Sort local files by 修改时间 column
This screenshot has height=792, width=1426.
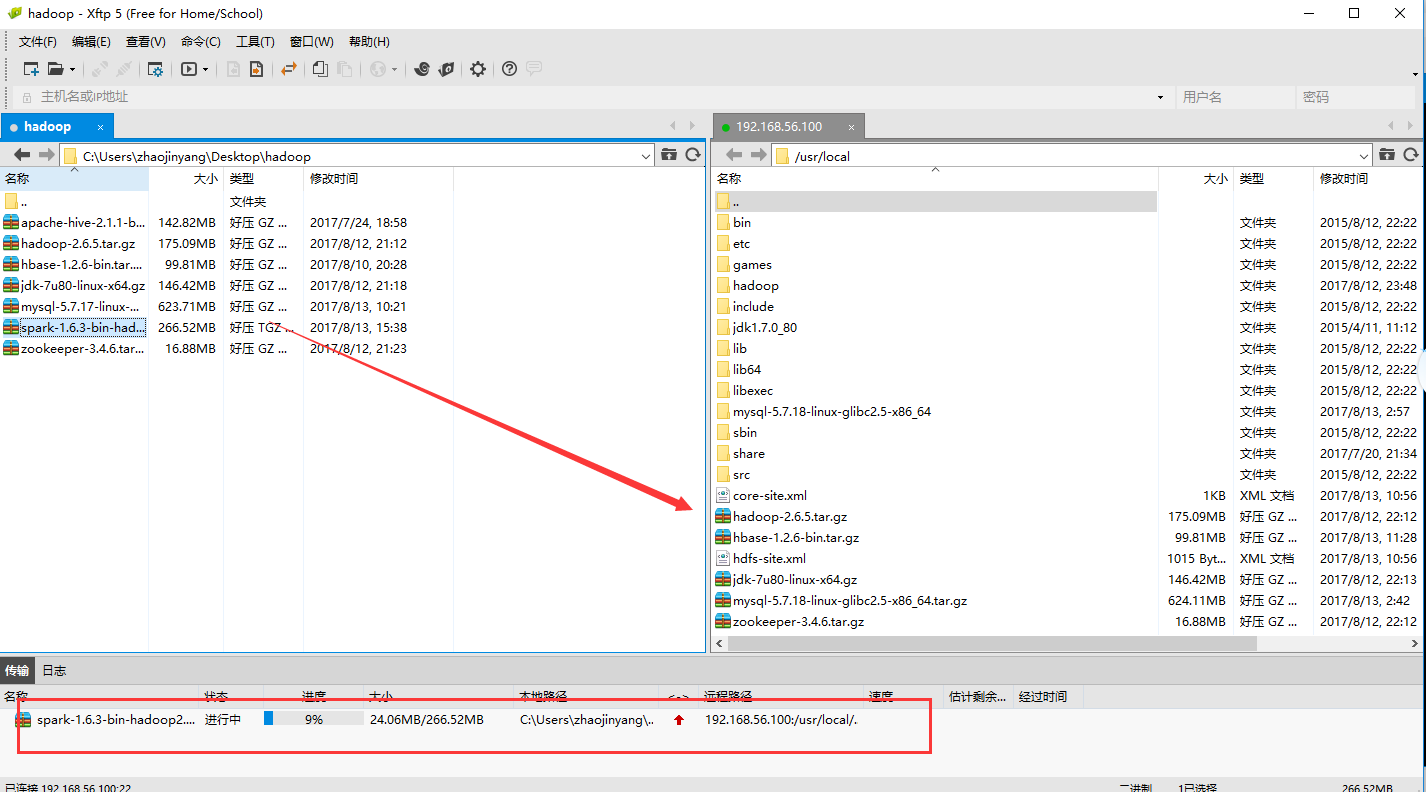click(x=378, y=179)
